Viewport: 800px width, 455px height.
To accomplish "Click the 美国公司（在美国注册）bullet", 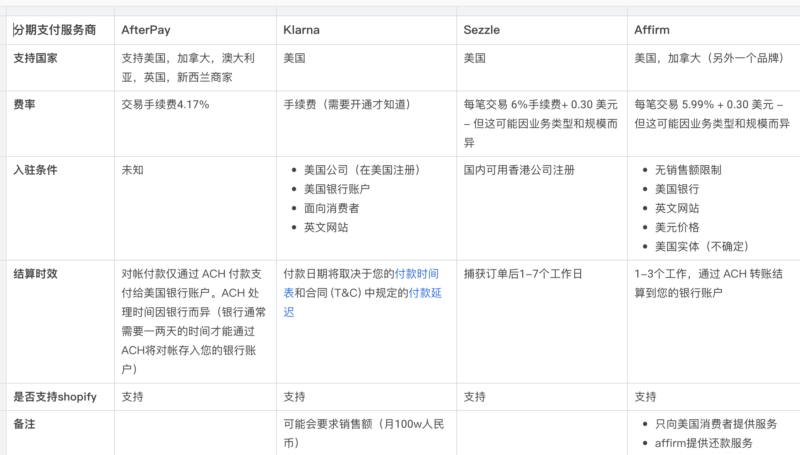I will click(361, 170).
